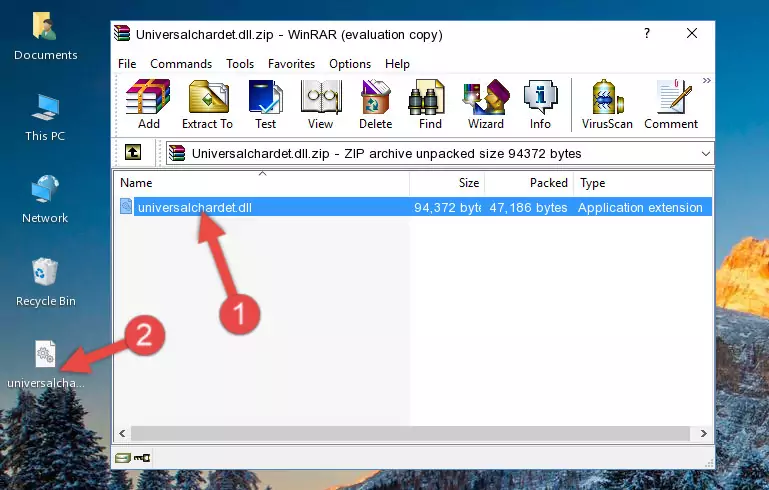
Task: Click the dll file icon in list
Action: pyautogui.click(x=126, y=206)
